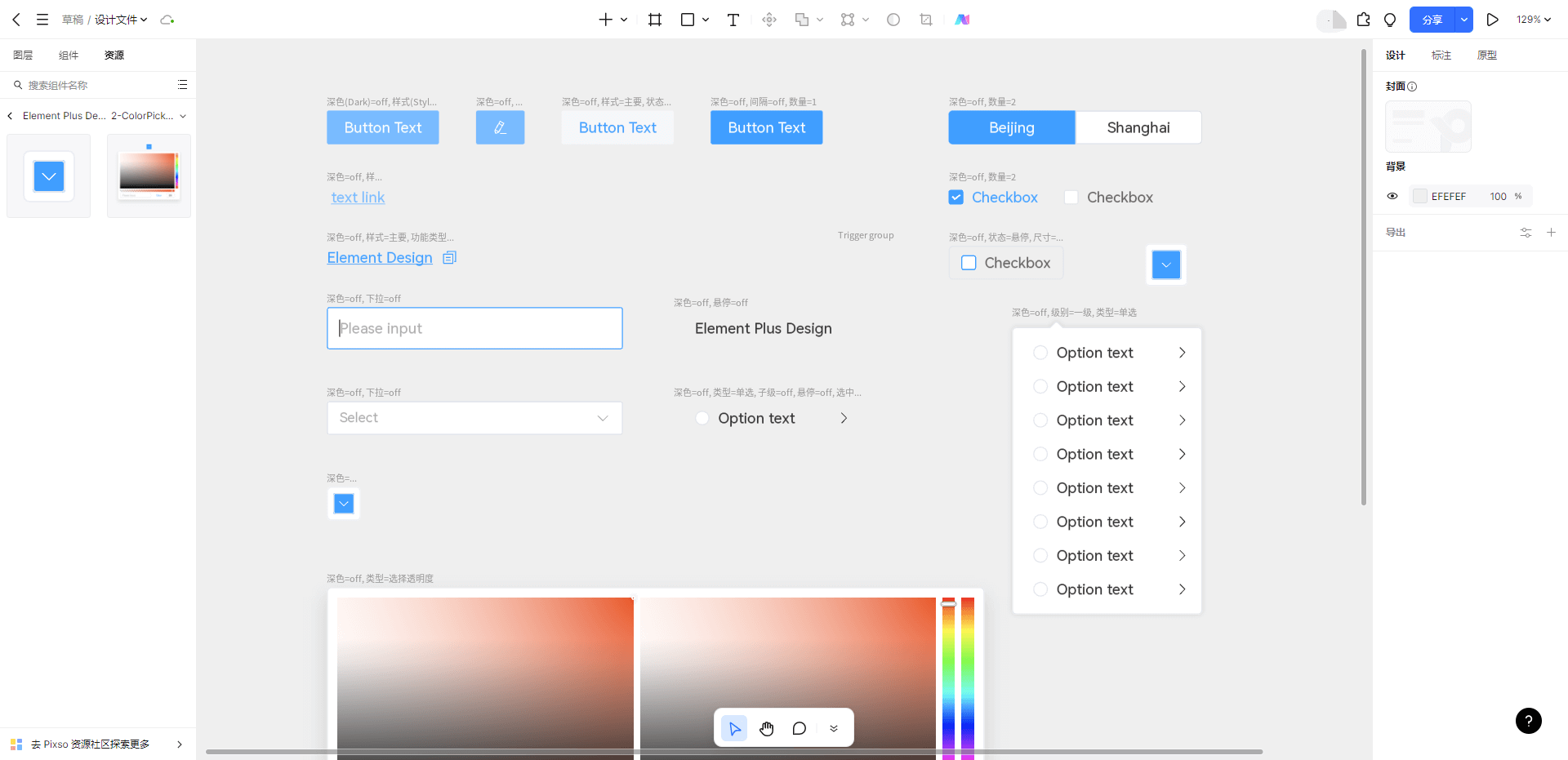Image resolution: width=1568 pixels, height=760 pixels.
Task: Select the Frame tool in toolbar
Action: [654, 20]
